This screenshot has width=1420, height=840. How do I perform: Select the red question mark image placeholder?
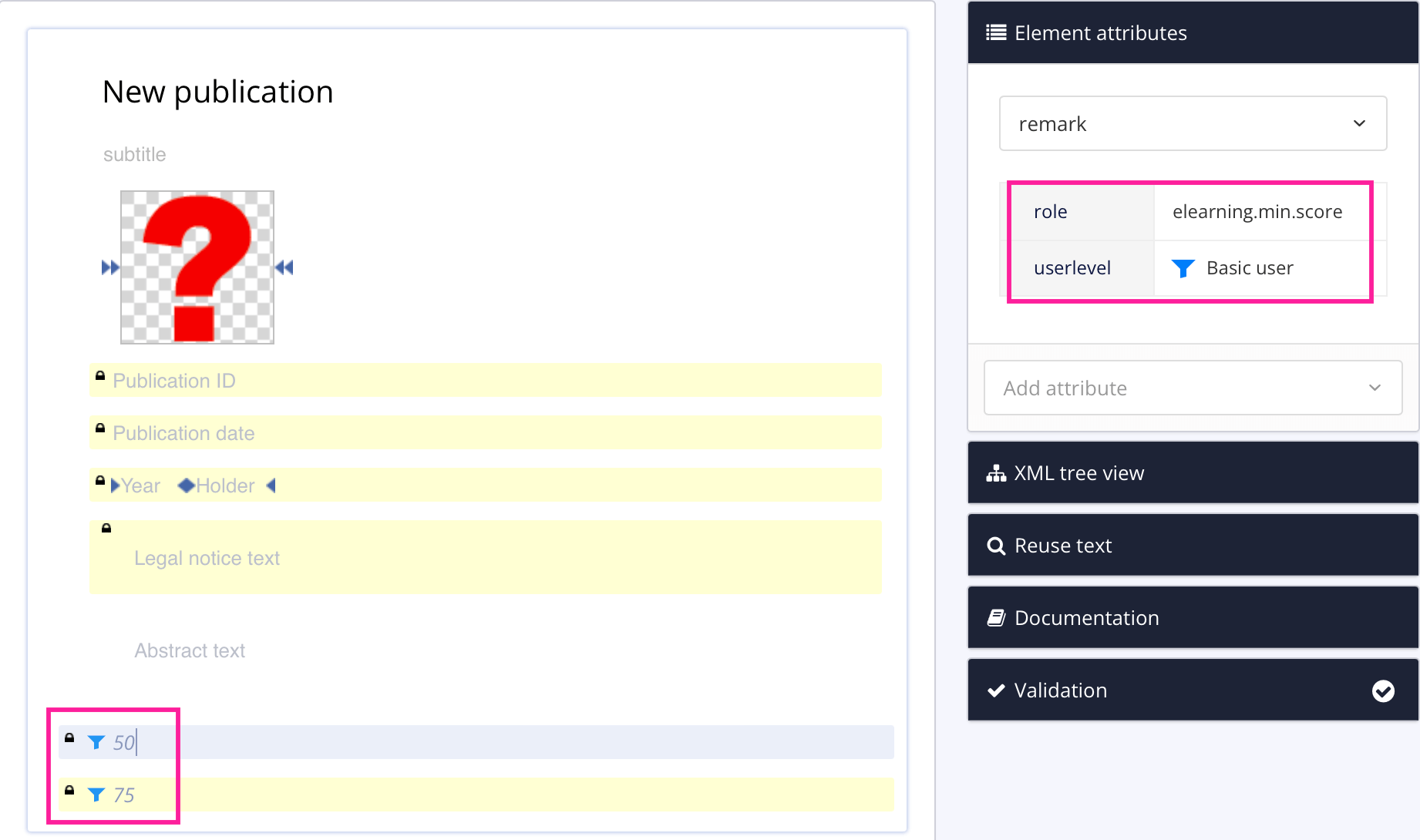tap(197, 267)
